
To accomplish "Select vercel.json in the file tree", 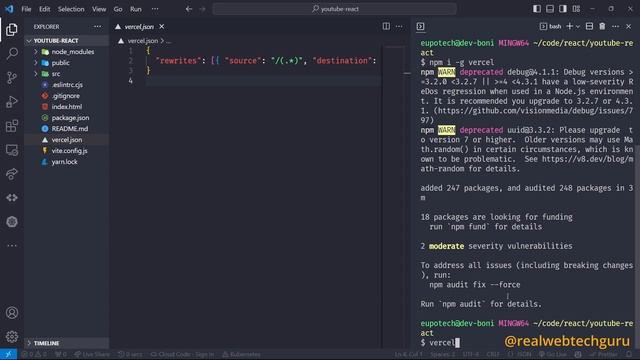I will pyautogui.click(x=67, y=140).
